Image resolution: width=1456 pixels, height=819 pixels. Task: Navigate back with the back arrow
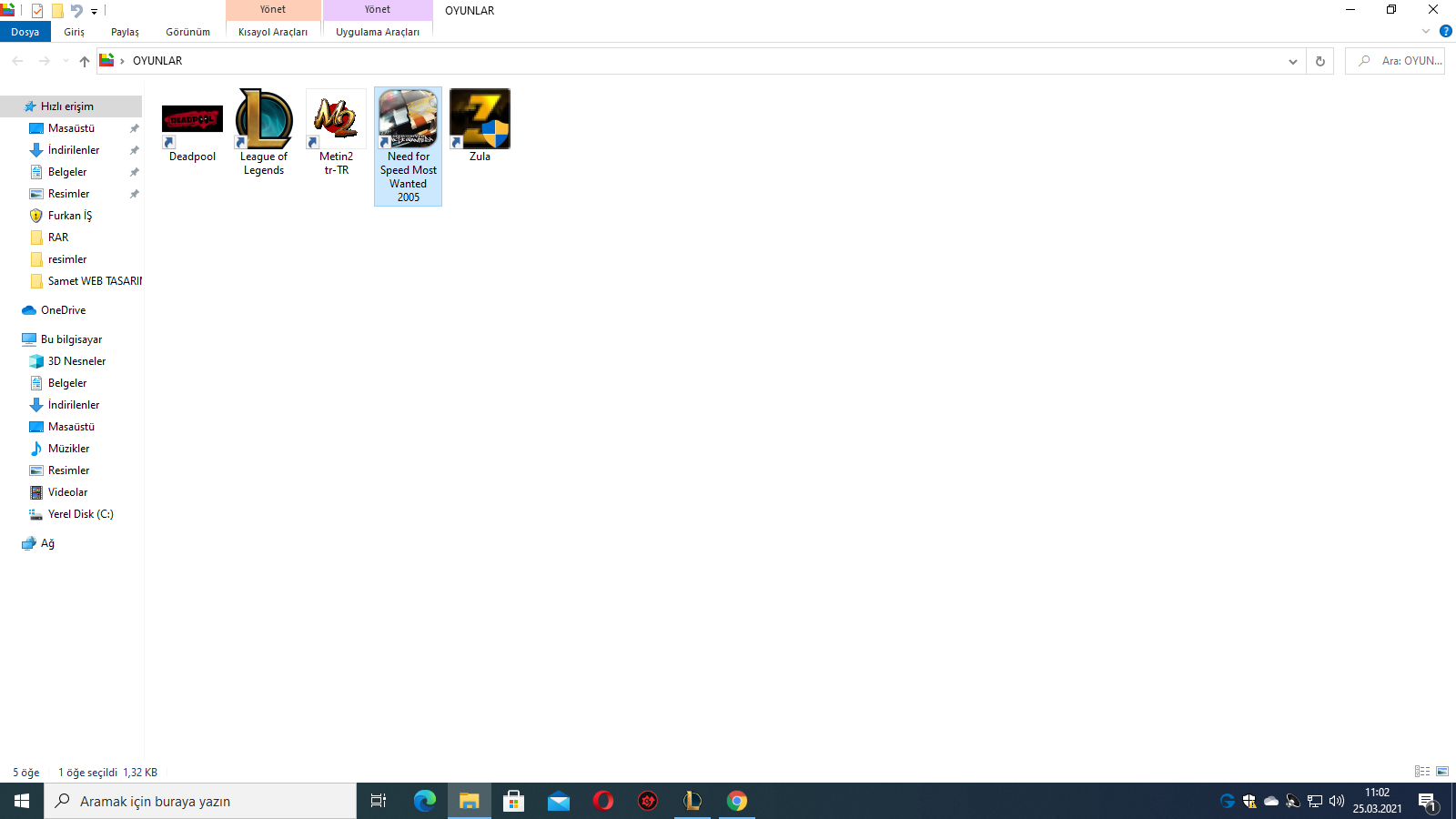[17, 61]
